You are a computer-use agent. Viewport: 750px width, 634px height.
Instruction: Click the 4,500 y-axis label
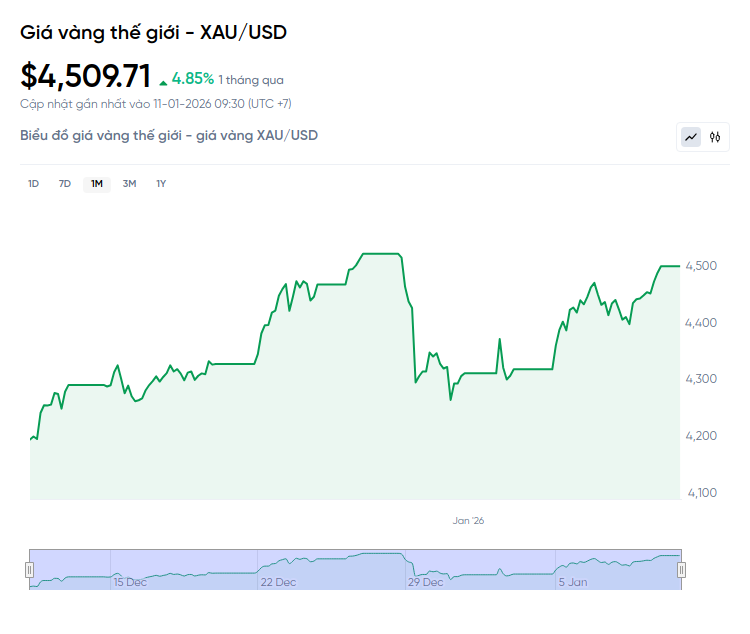click(x=703, y=266)
